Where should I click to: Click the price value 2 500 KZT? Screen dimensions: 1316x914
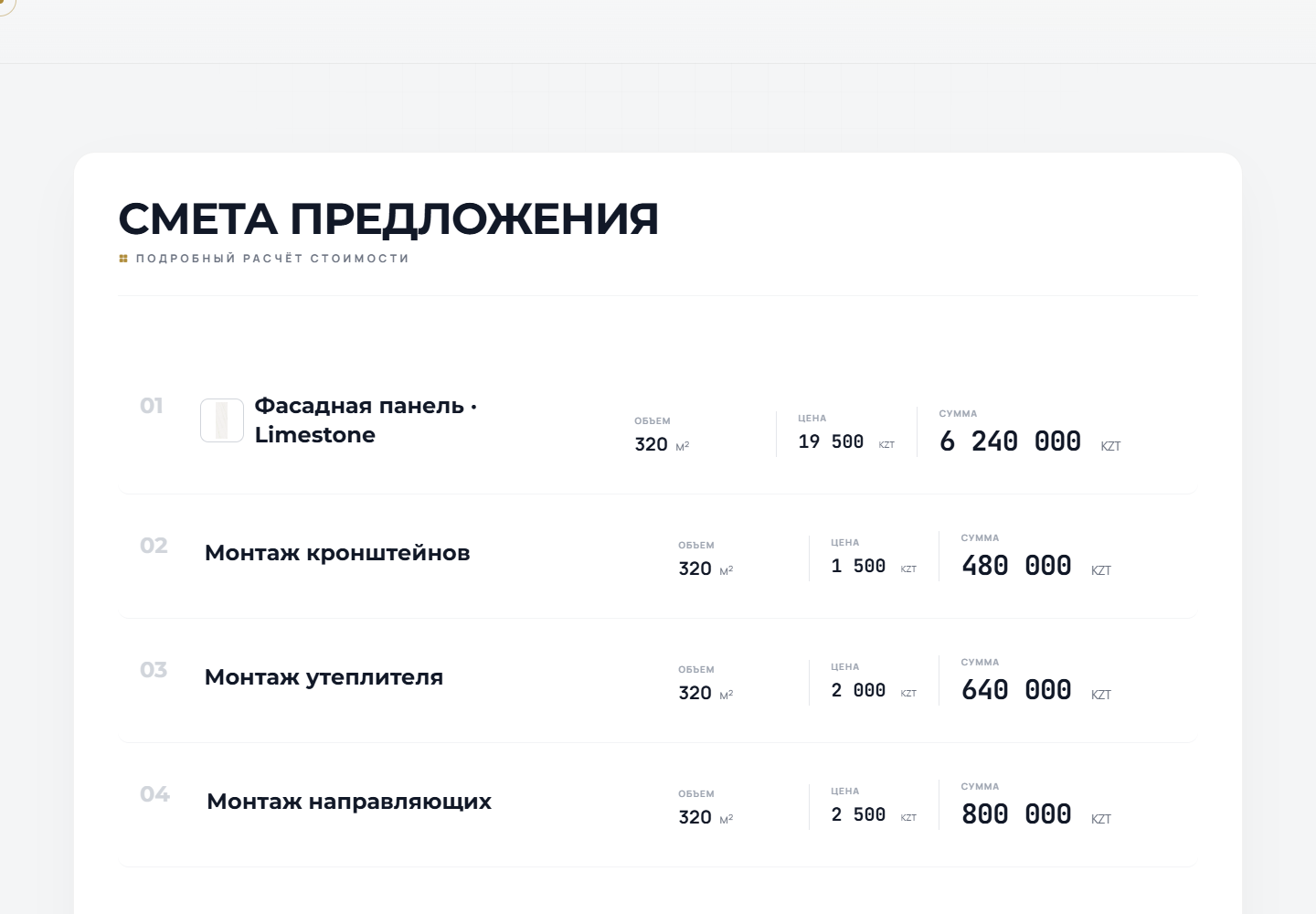coord(874,815)
